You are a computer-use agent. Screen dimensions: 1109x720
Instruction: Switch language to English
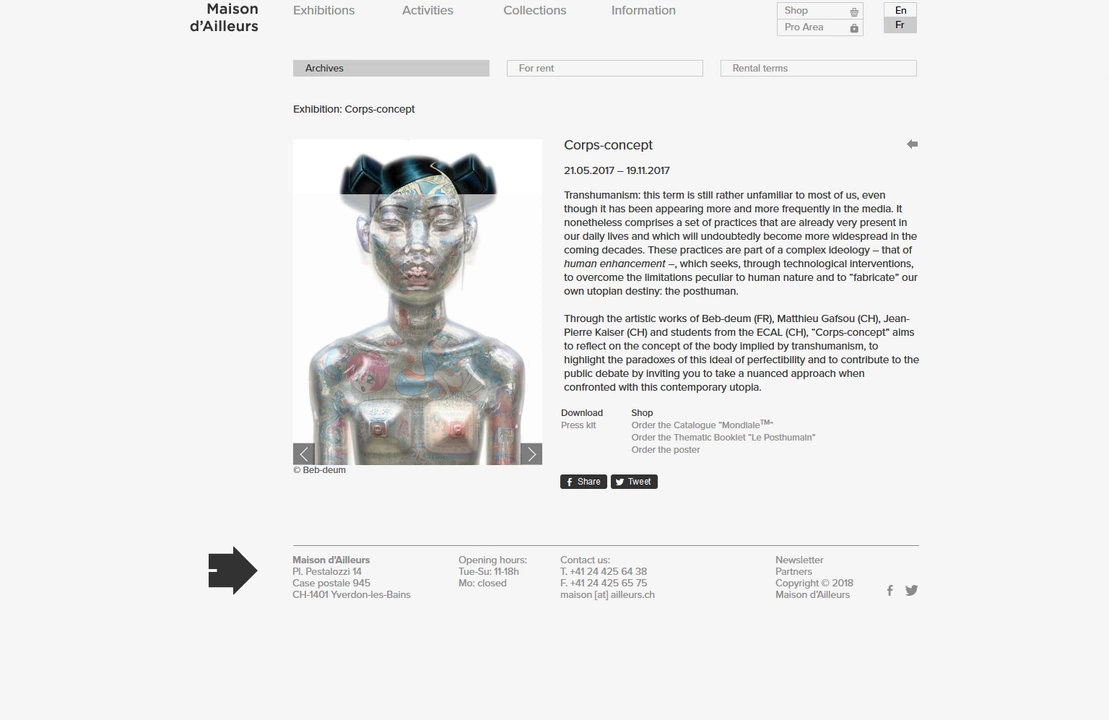click(x=900, y=10)
